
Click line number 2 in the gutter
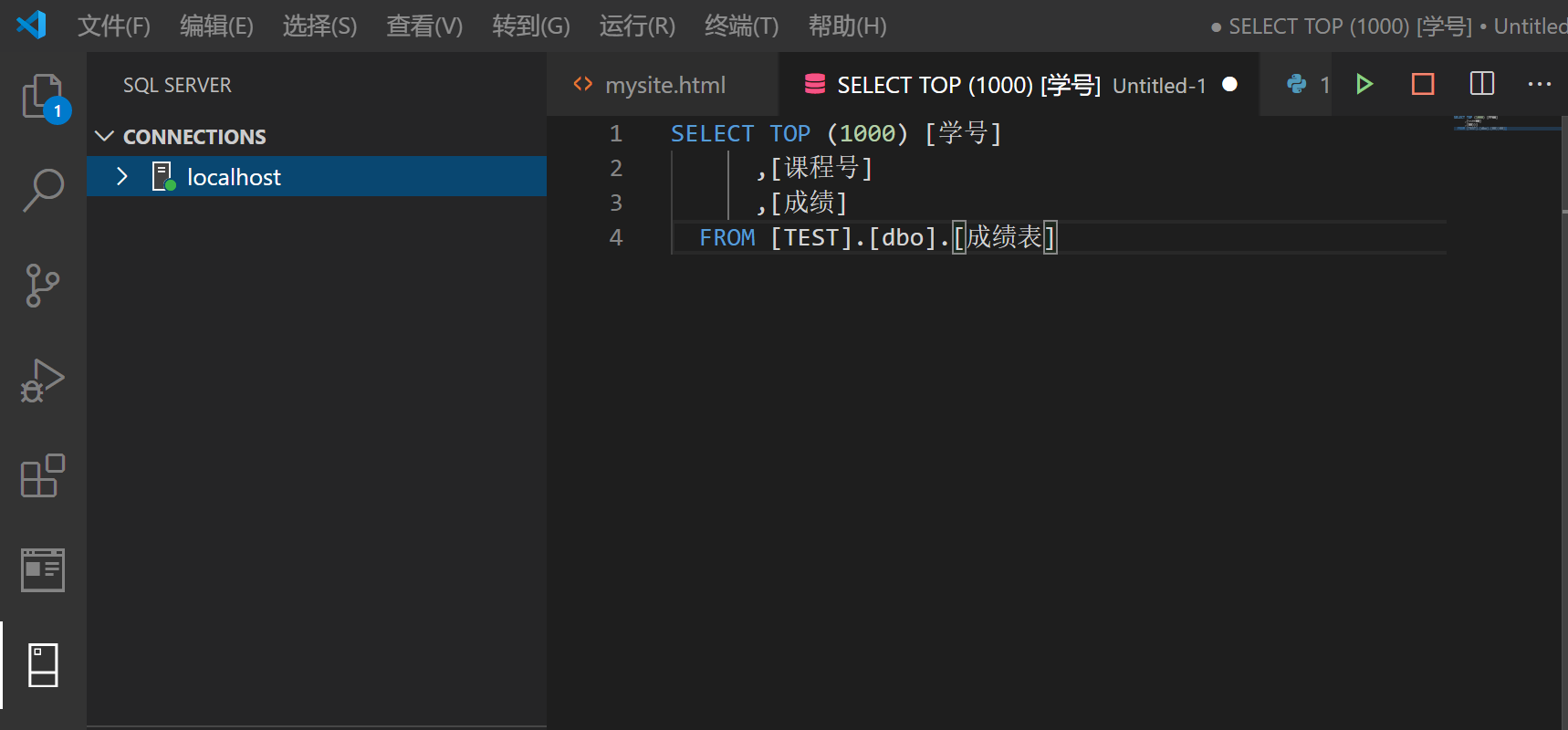(x=616, y=168)
